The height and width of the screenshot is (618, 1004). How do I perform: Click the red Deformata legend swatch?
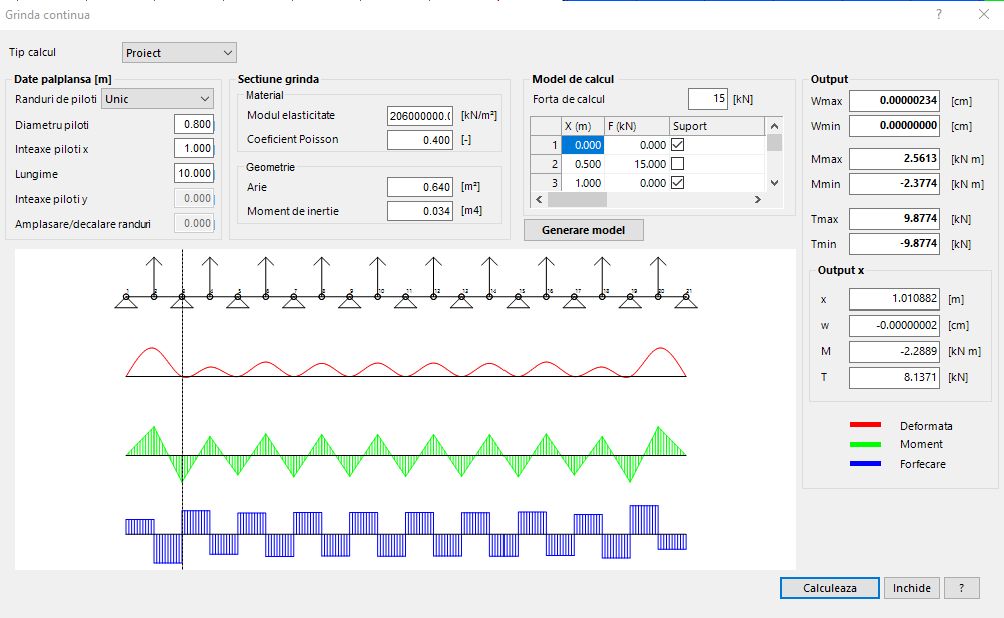click(864, 425)
